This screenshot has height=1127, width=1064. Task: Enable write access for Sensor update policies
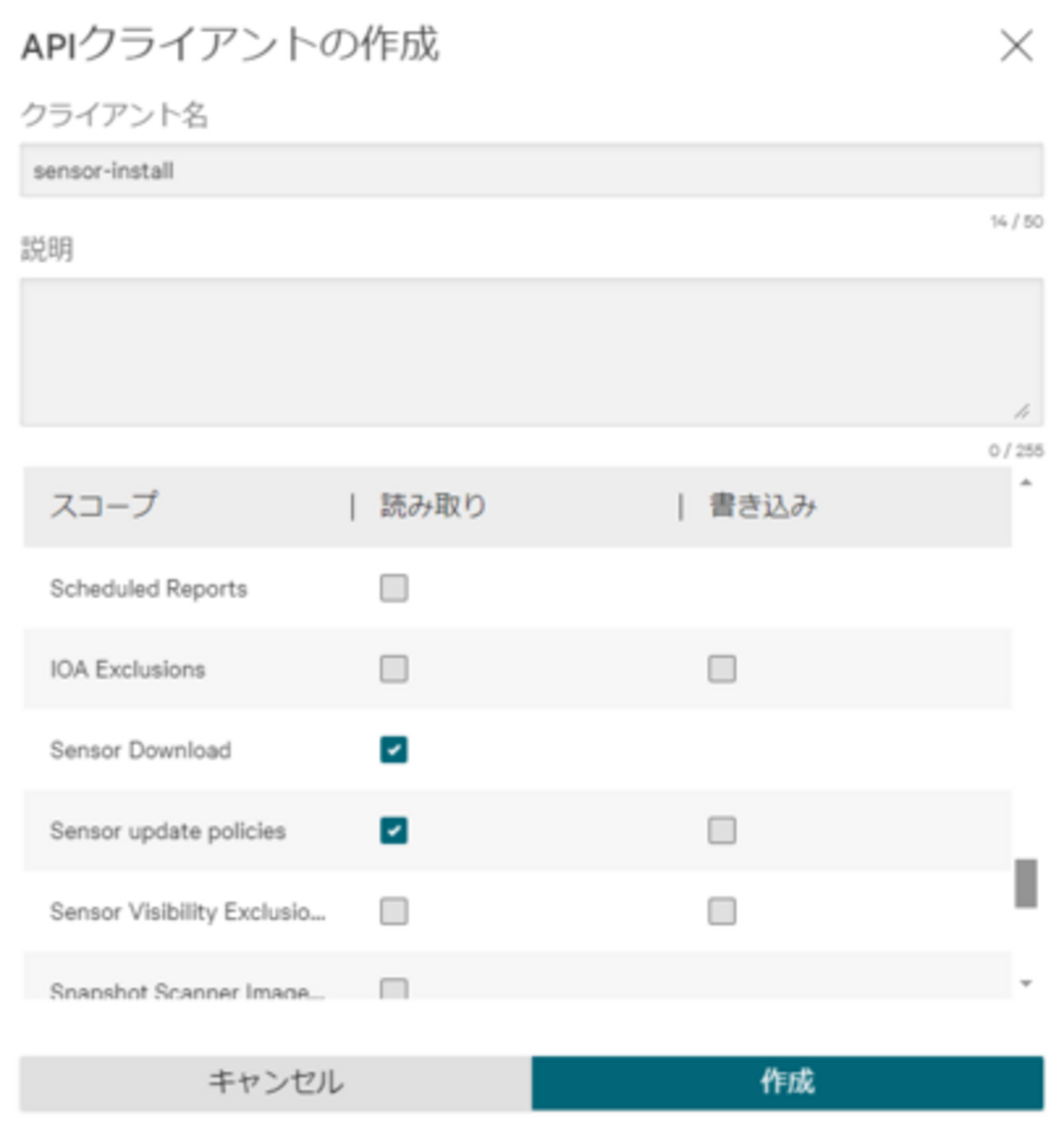coord(720,831)
